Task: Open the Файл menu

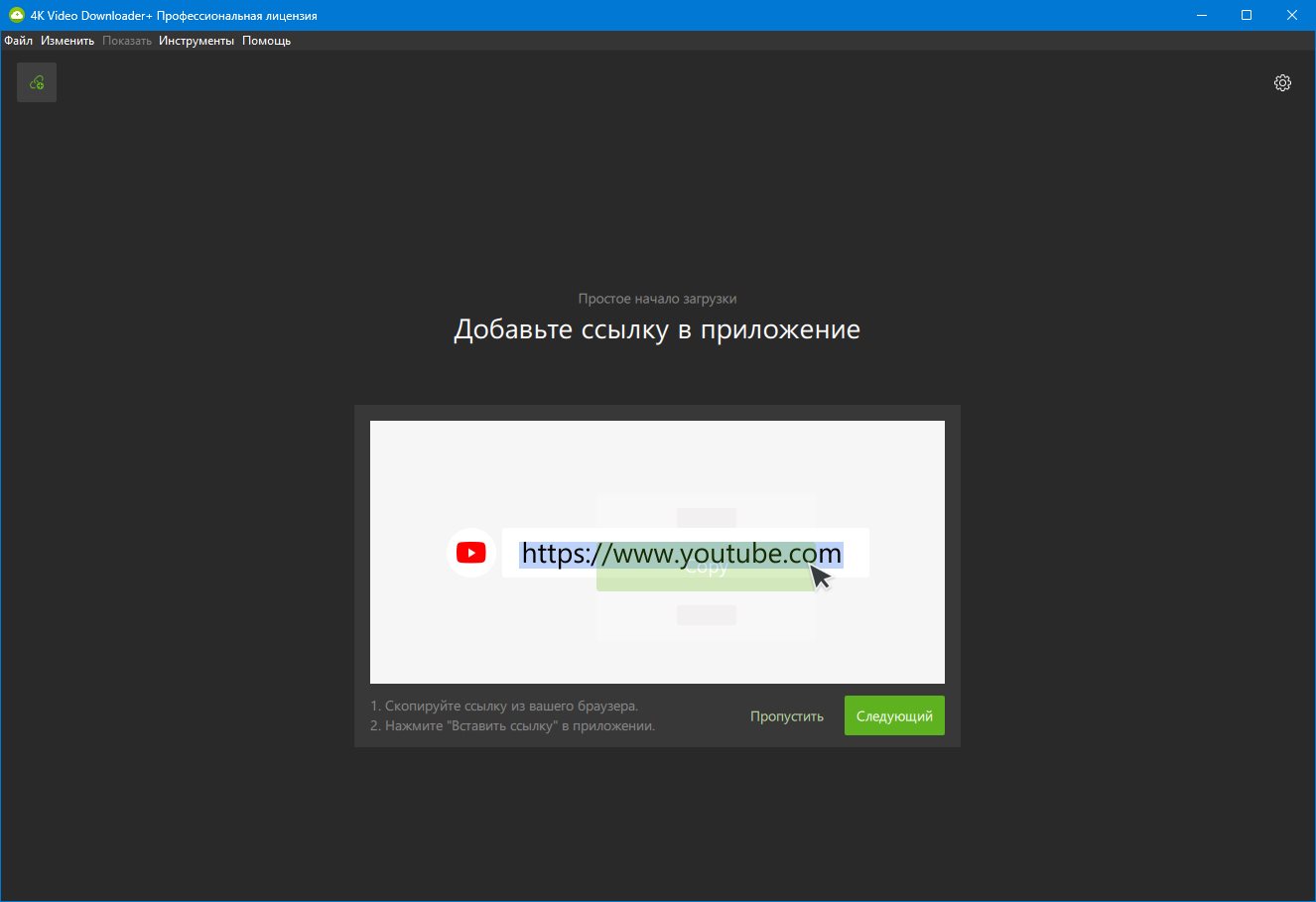Action: point(19,41)
